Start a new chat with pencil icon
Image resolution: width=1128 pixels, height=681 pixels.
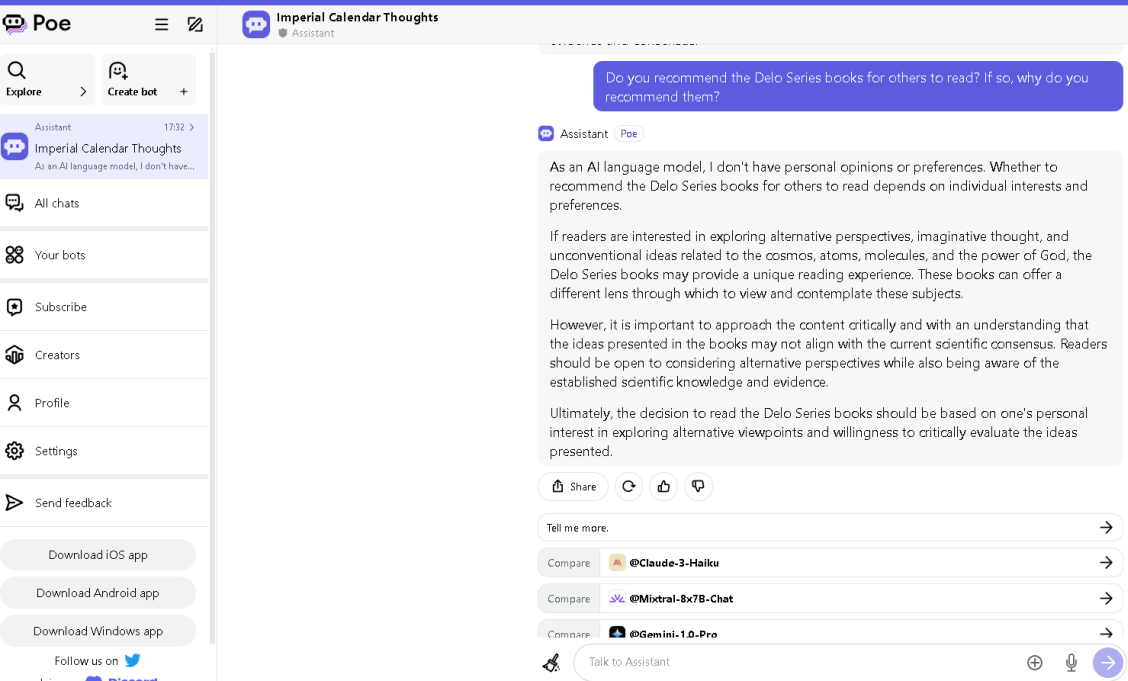coord(195,24)
